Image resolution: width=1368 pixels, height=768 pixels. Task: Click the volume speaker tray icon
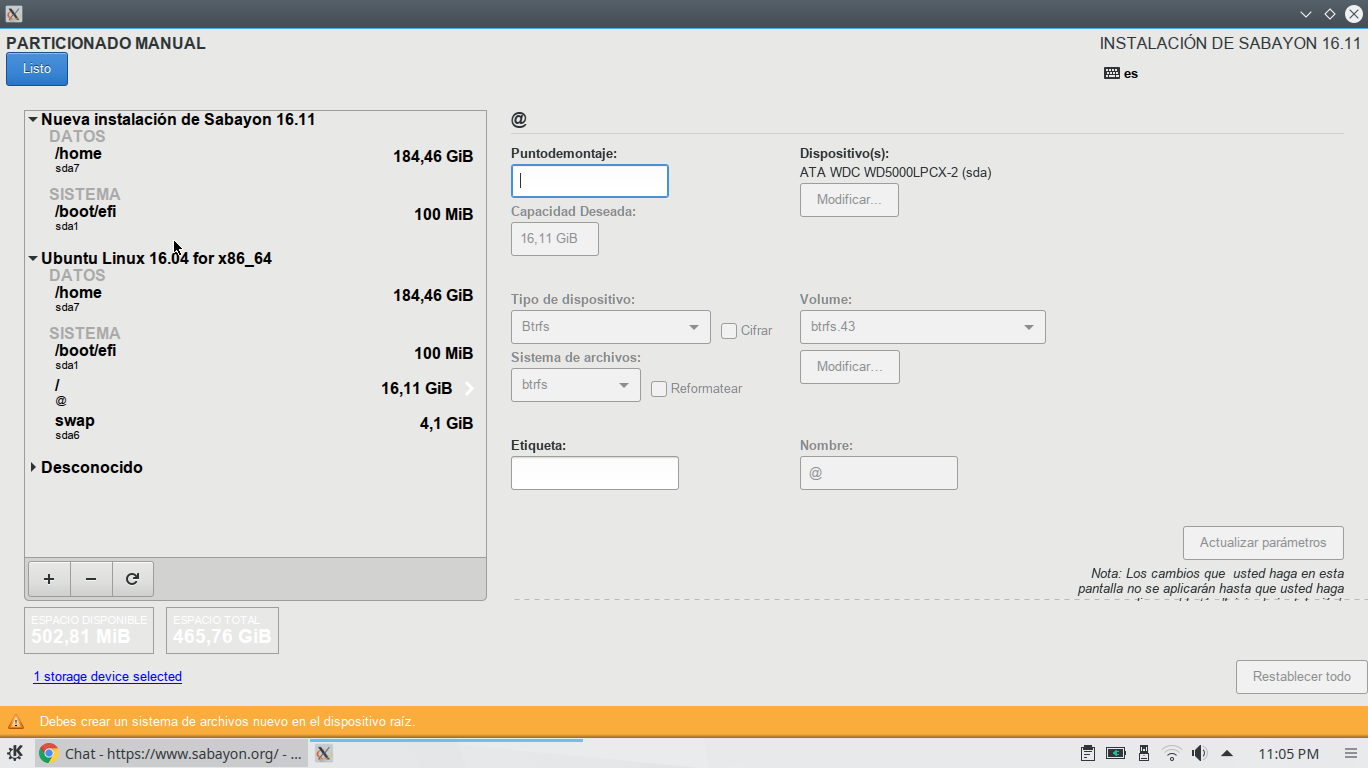coord(1199,753)
